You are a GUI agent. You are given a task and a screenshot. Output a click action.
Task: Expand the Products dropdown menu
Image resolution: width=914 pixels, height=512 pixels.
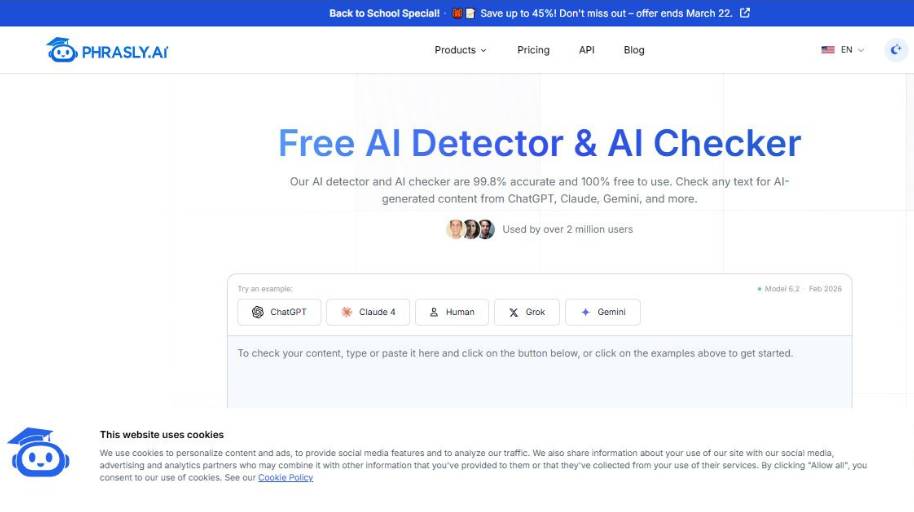pyautogui.click(x=460, y=50)
